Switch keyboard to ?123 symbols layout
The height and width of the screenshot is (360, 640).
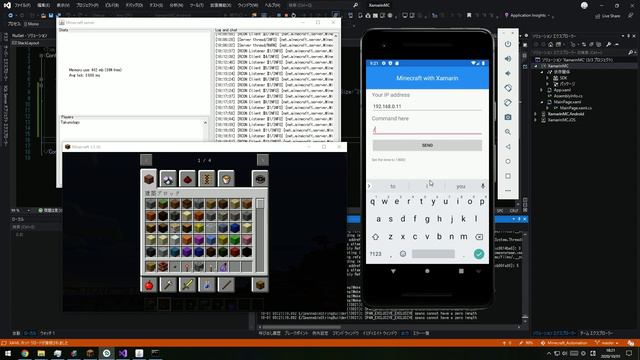(376, 254)
